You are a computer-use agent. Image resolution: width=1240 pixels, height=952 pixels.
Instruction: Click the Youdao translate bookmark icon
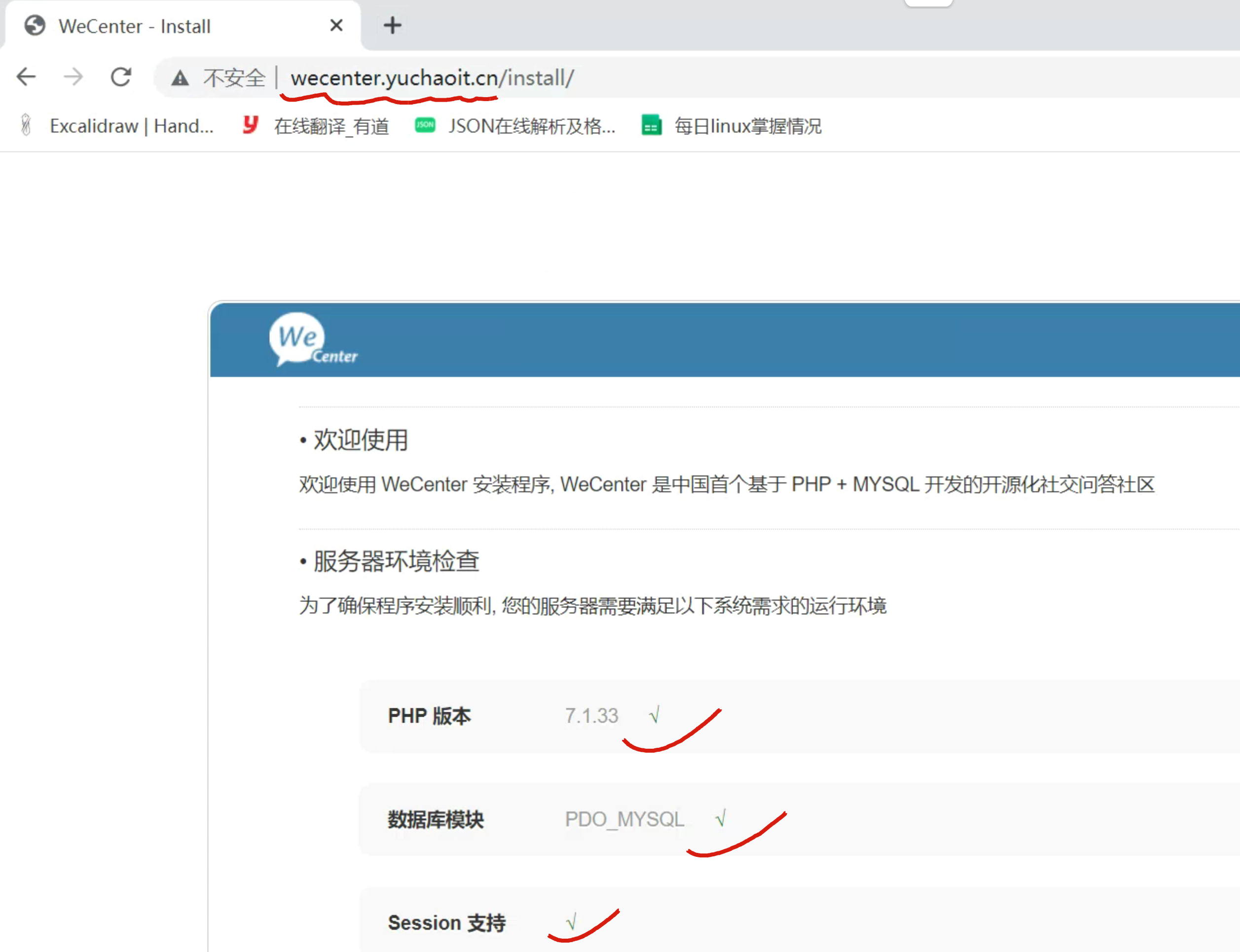[x=251, y=125]
